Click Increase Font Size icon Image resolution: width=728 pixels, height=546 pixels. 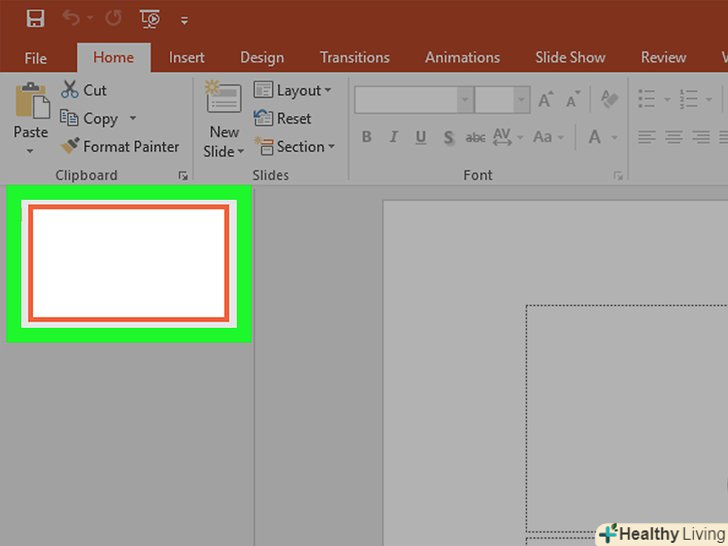click(x=546, y=100)
